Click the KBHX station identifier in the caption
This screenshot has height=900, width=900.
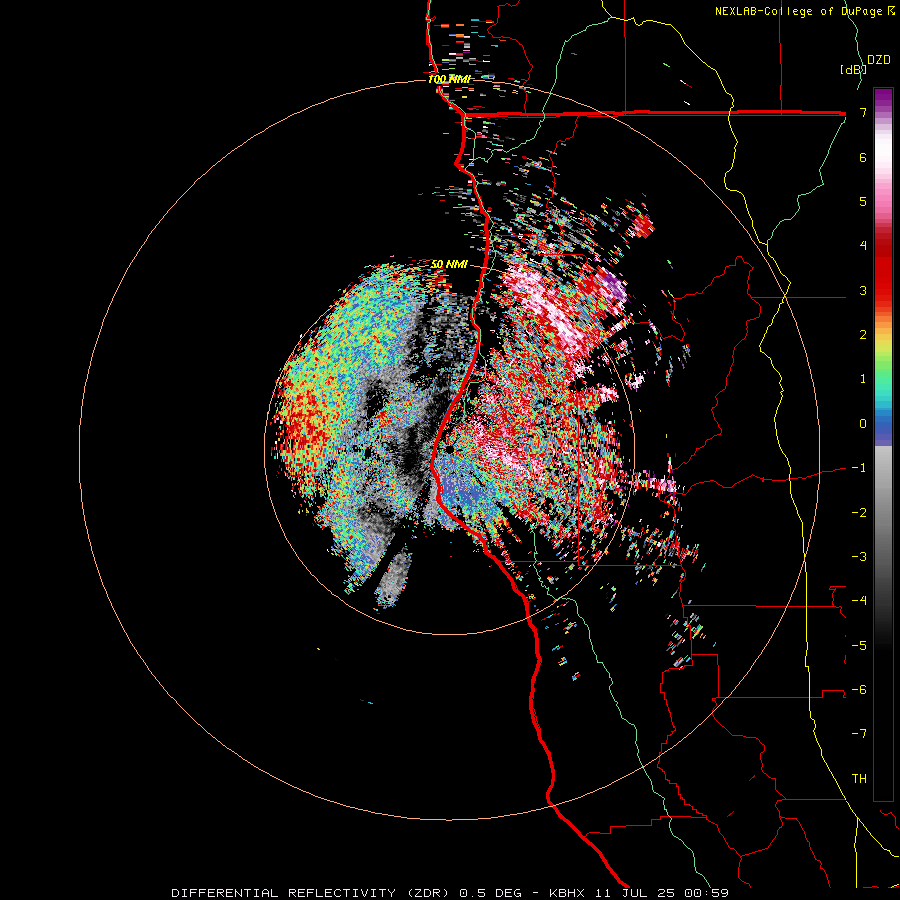pos(567,893)
